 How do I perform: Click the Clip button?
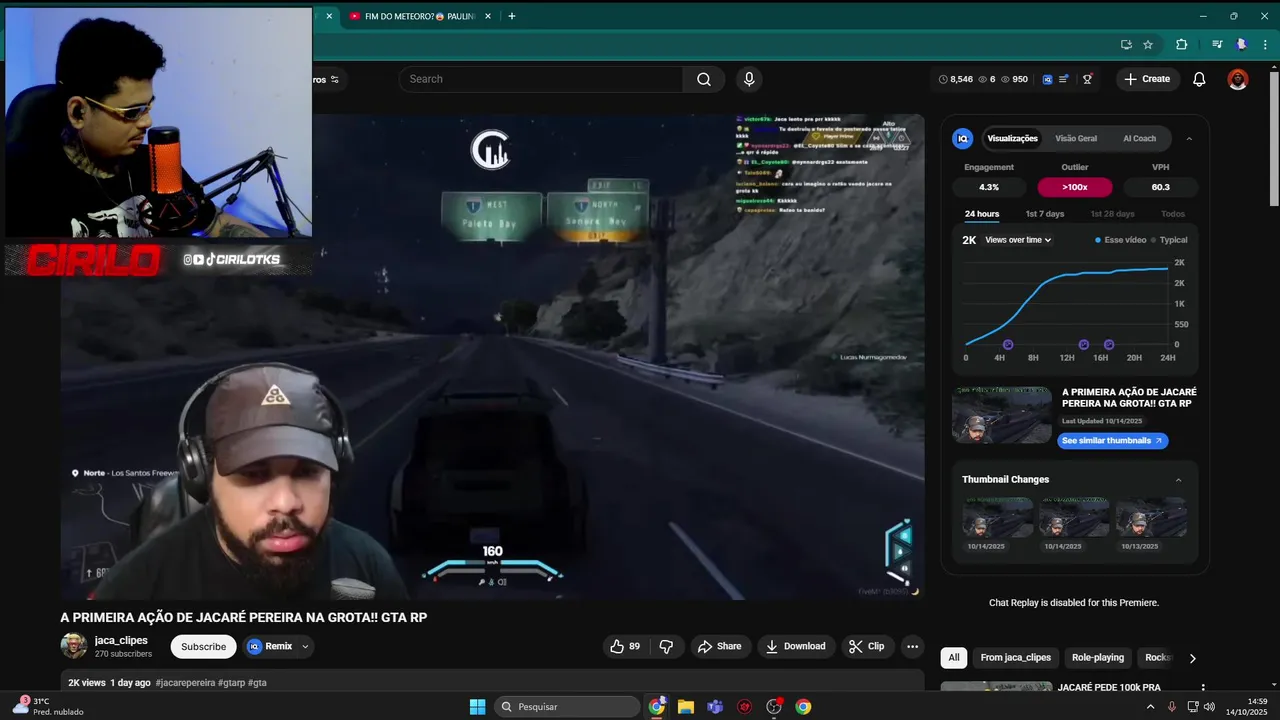tap(867, 646)
